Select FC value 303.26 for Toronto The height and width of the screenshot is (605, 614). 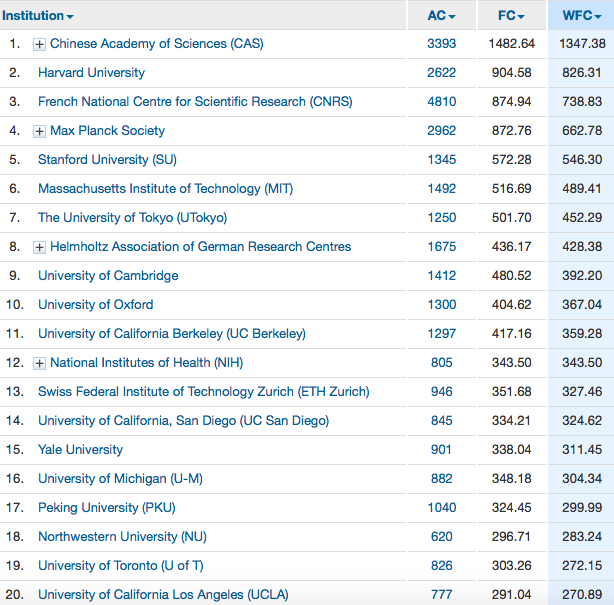tap(511, 565)
